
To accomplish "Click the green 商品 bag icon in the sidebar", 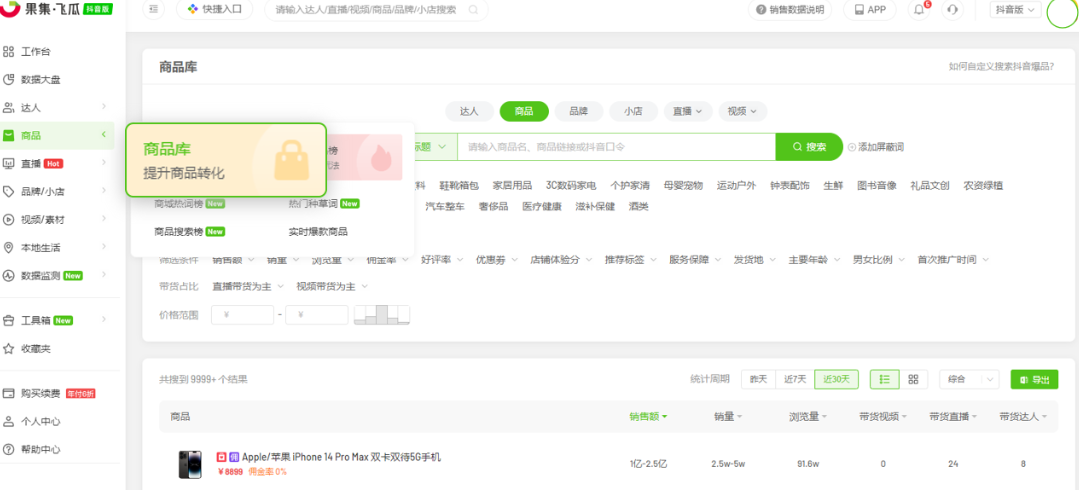I will [x=8, y=136].
